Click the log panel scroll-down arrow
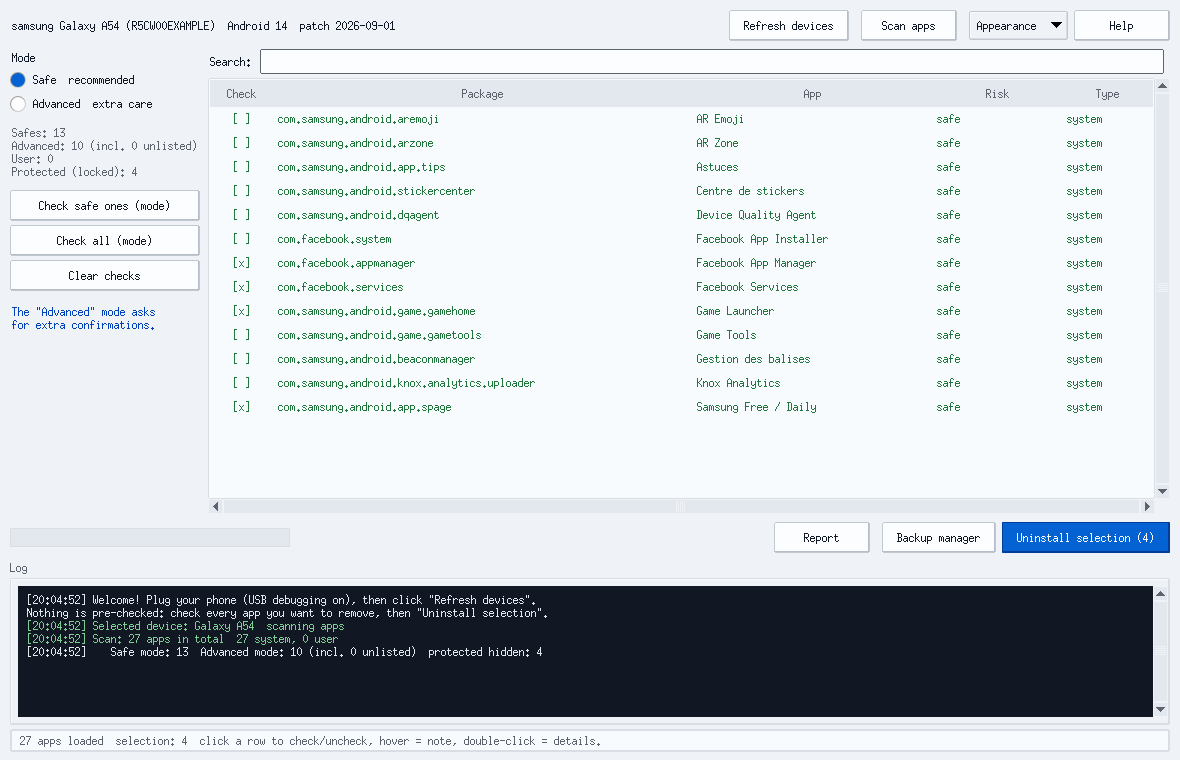Image resolution: width=1180 pixels, height=760 pixels. tap(1160, 710)
